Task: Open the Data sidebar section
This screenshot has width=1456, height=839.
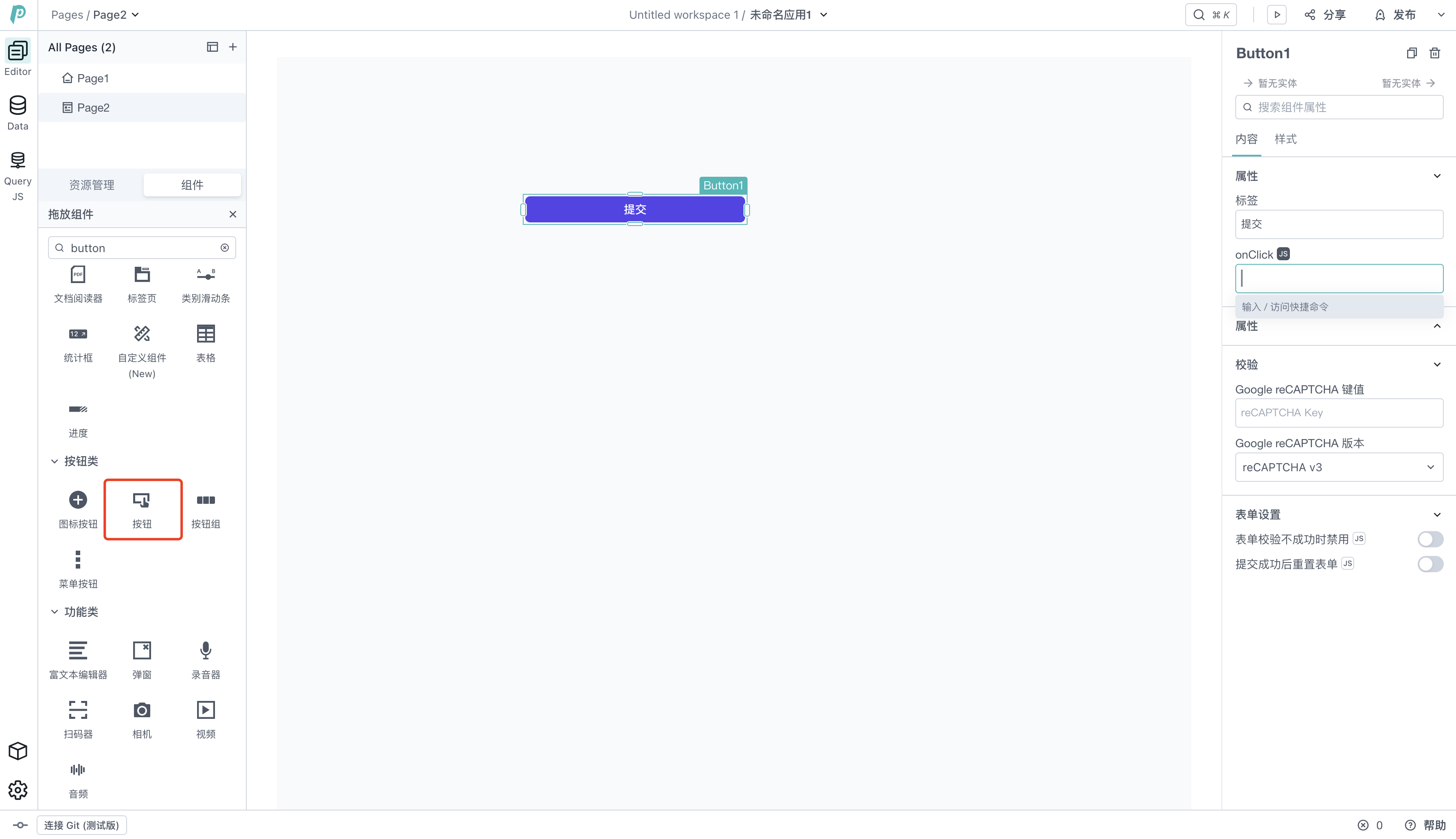Action: click(x=18, y=113)
